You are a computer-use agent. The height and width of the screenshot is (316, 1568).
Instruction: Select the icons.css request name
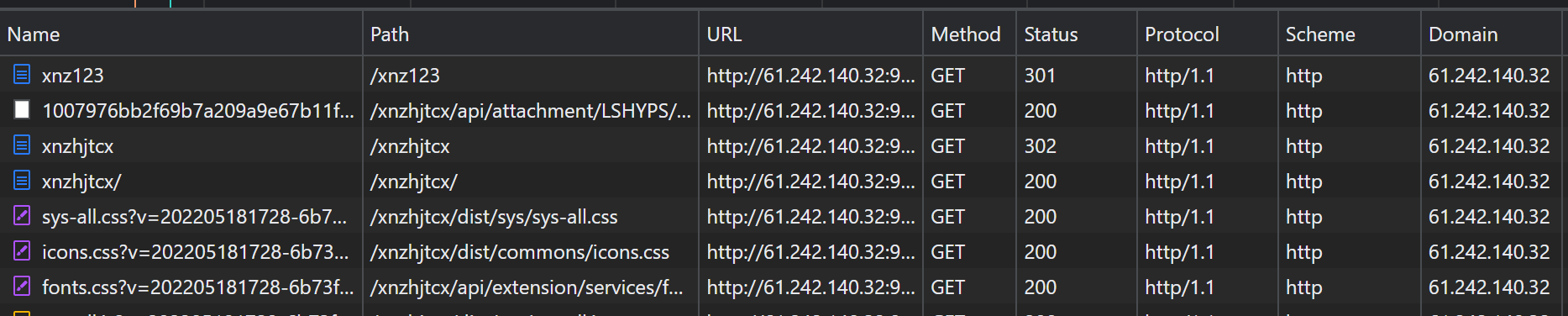point(195,251)
